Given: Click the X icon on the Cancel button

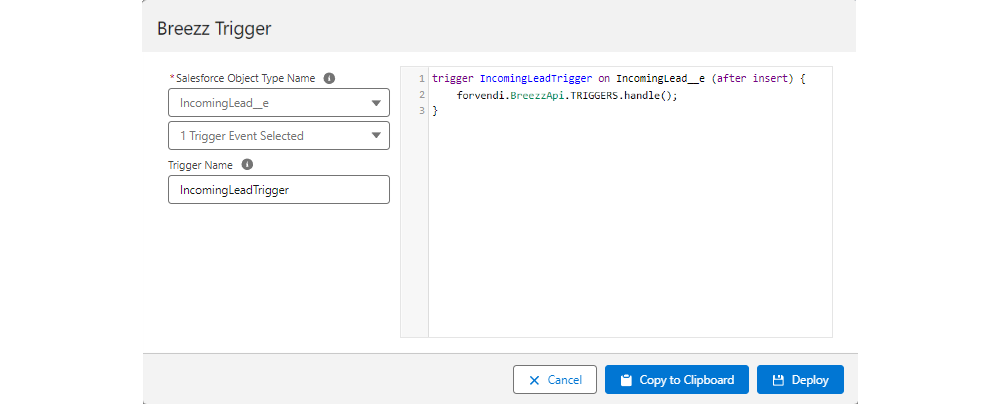Looking at the screenshot, I should pyautogui.click(x=534, y=380).
